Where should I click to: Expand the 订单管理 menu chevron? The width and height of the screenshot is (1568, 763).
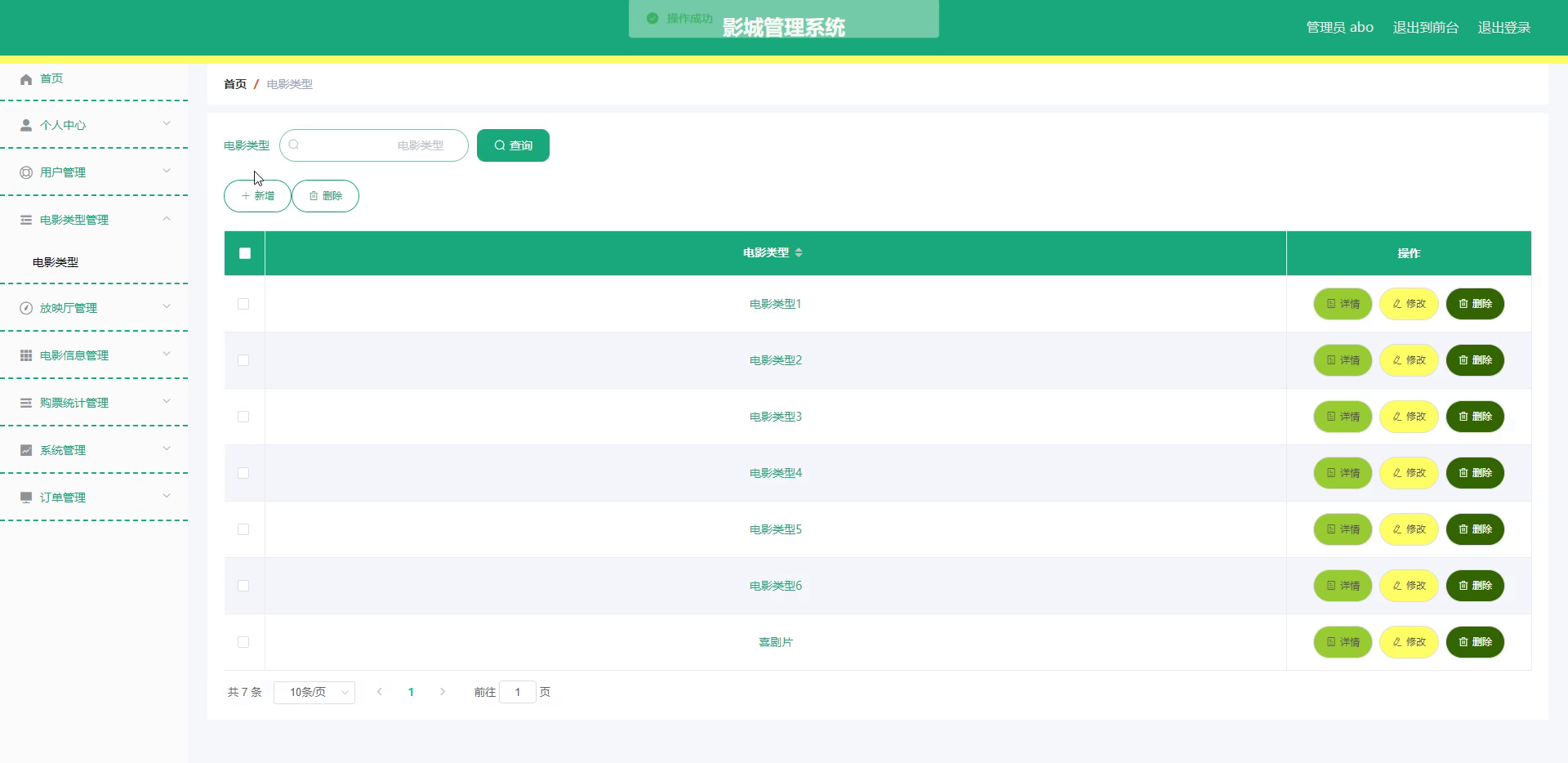tap(167, 496)
